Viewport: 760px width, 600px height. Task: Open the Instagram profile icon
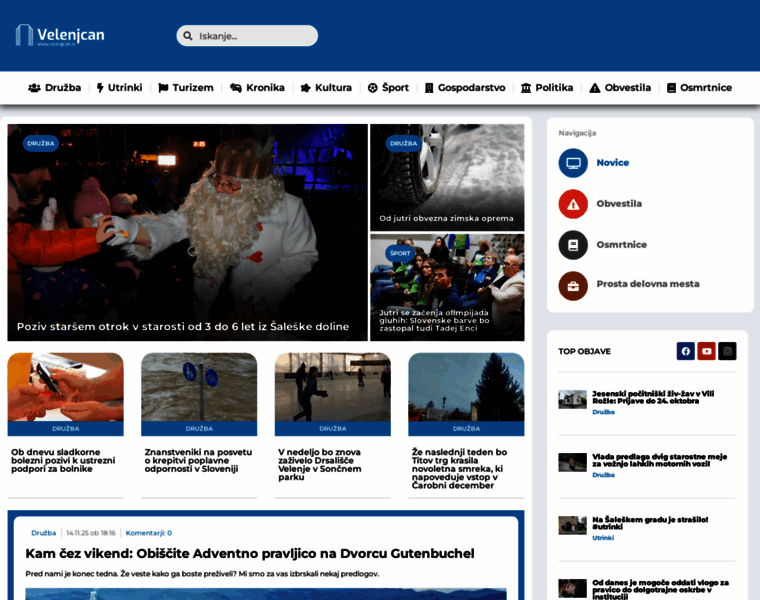(x=727, y=351)
